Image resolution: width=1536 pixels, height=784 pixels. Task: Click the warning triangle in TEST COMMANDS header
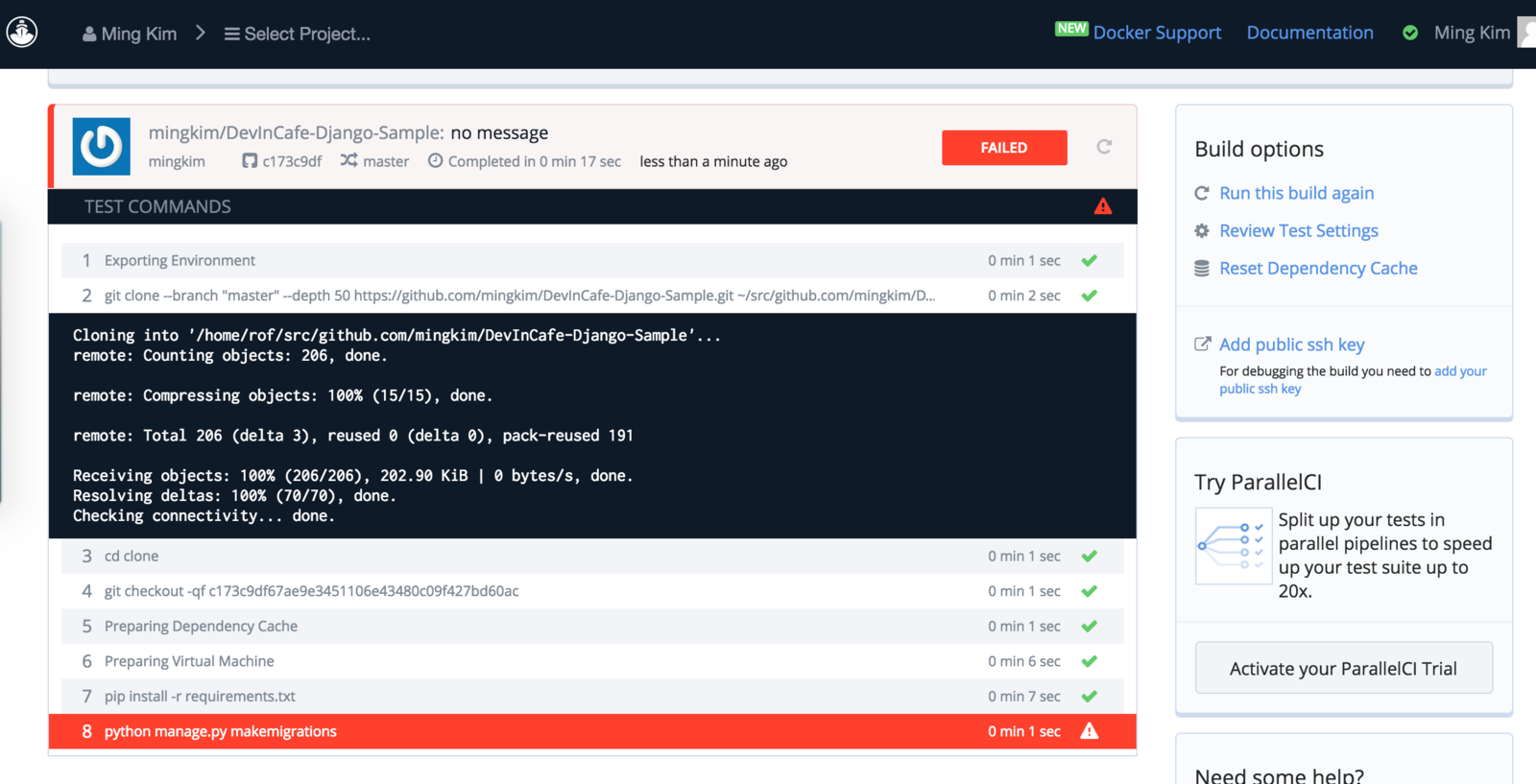tap(1103, 206)
